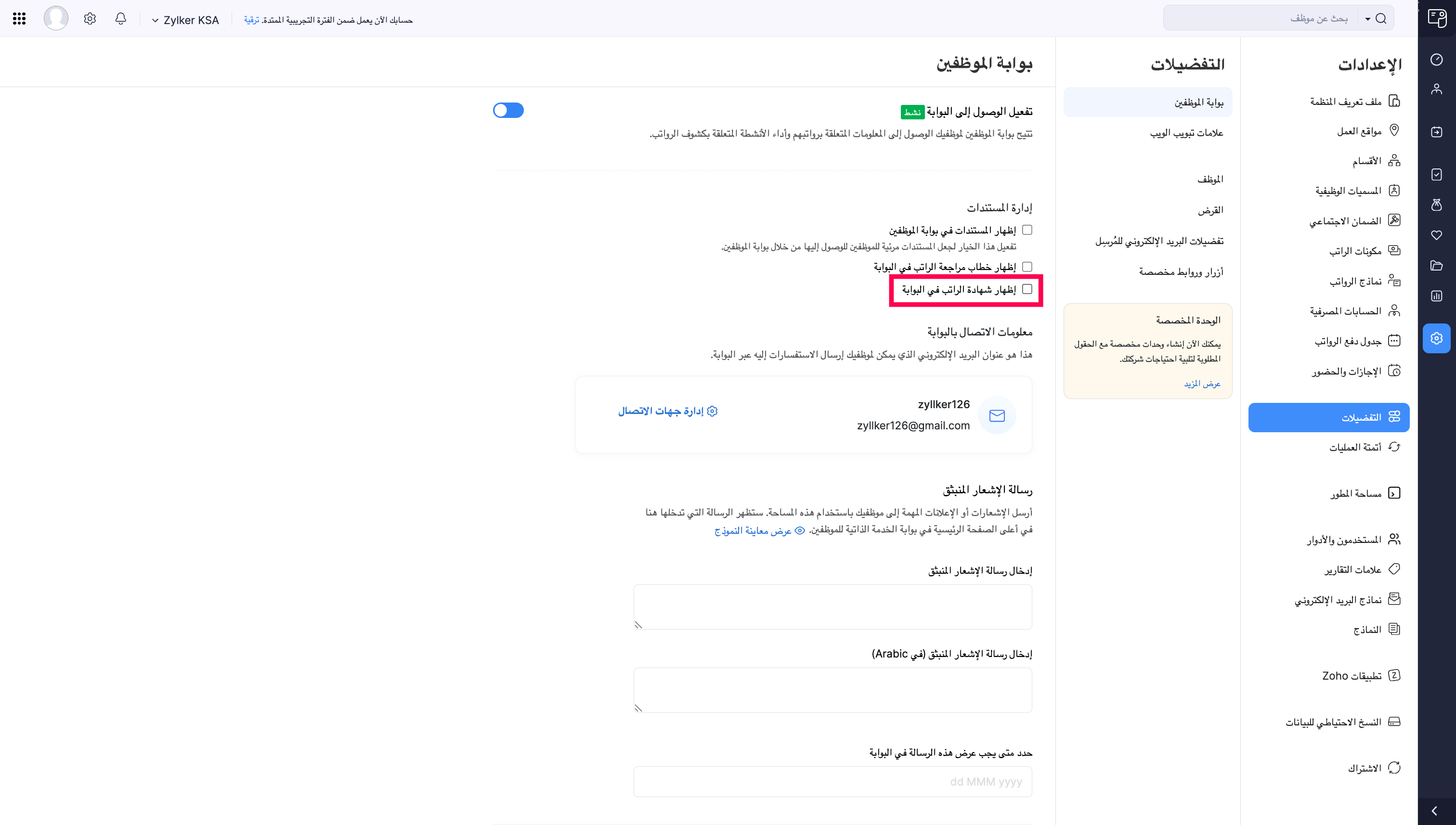
Task: Click the envelope icon beside zyllker126
Action: point(997,415)
